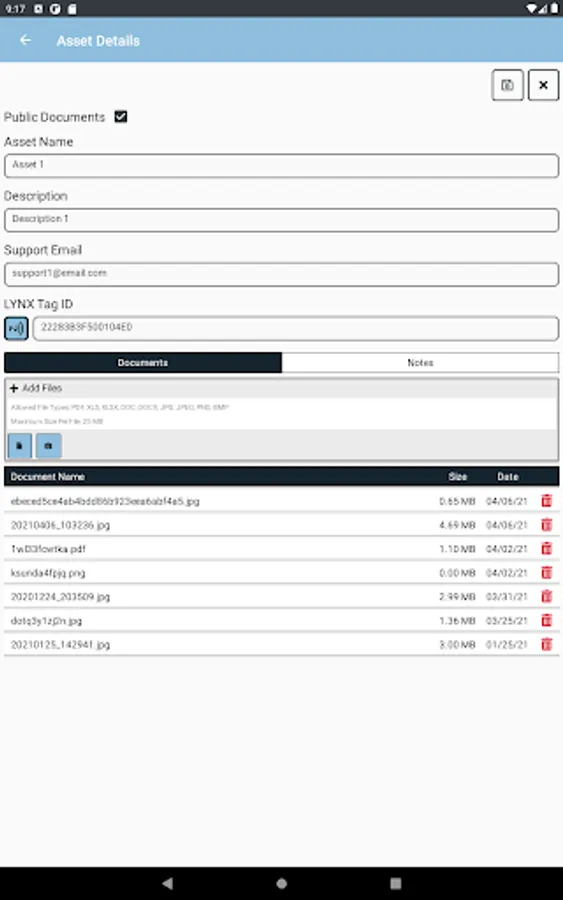
Task: Open the pdf document dated 04/02/21
Action: [48, 549]
